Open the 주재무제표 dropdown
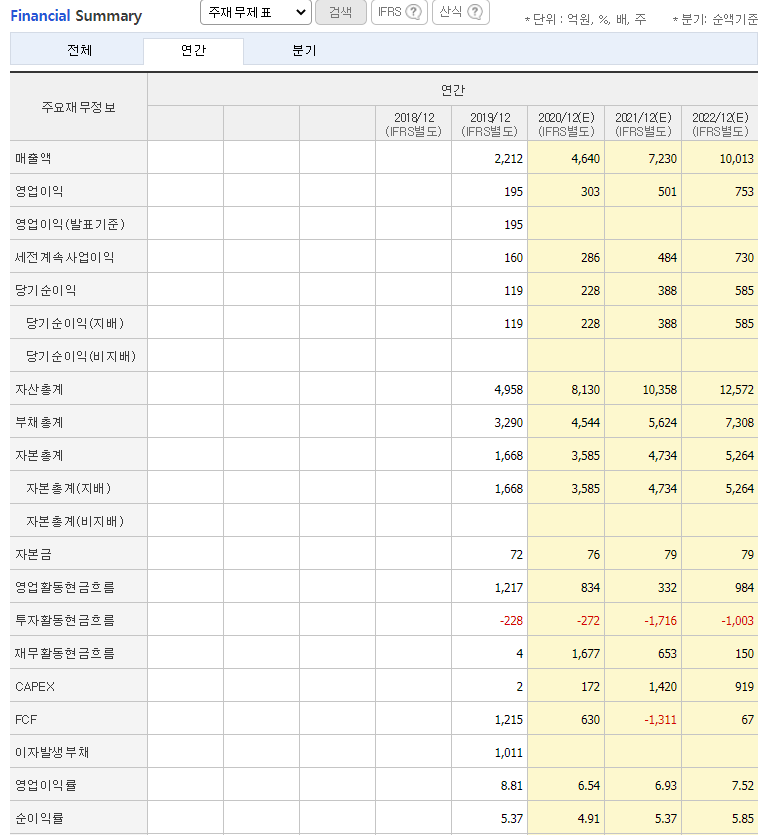 point(256,12)
